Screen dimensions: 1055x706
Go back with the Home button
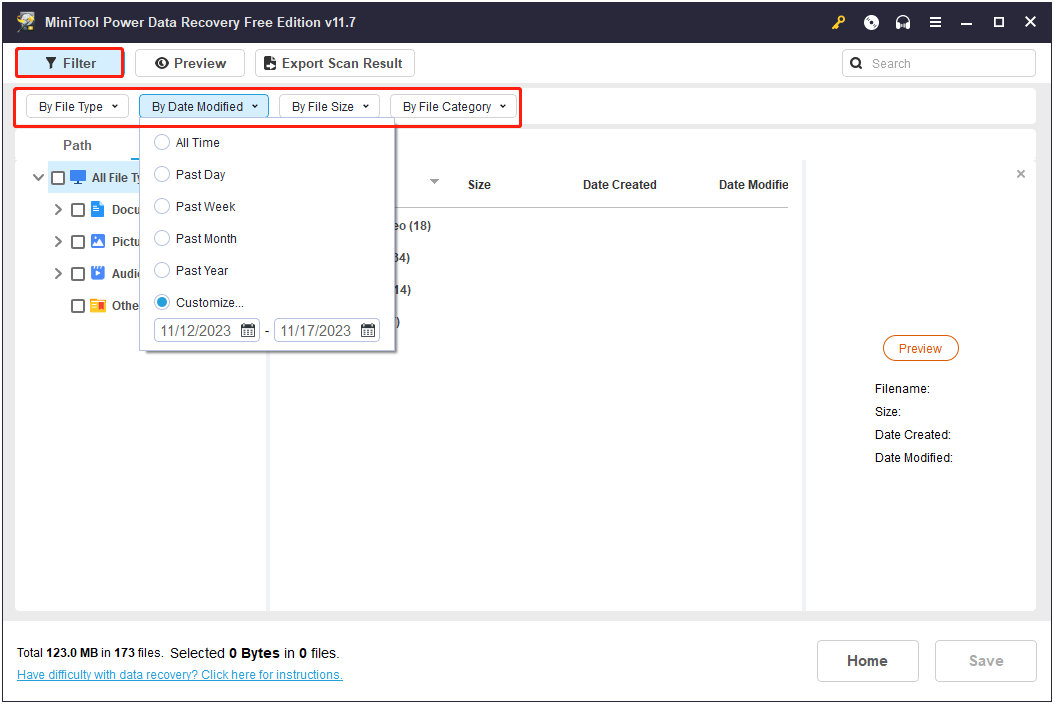pos(867,661)
